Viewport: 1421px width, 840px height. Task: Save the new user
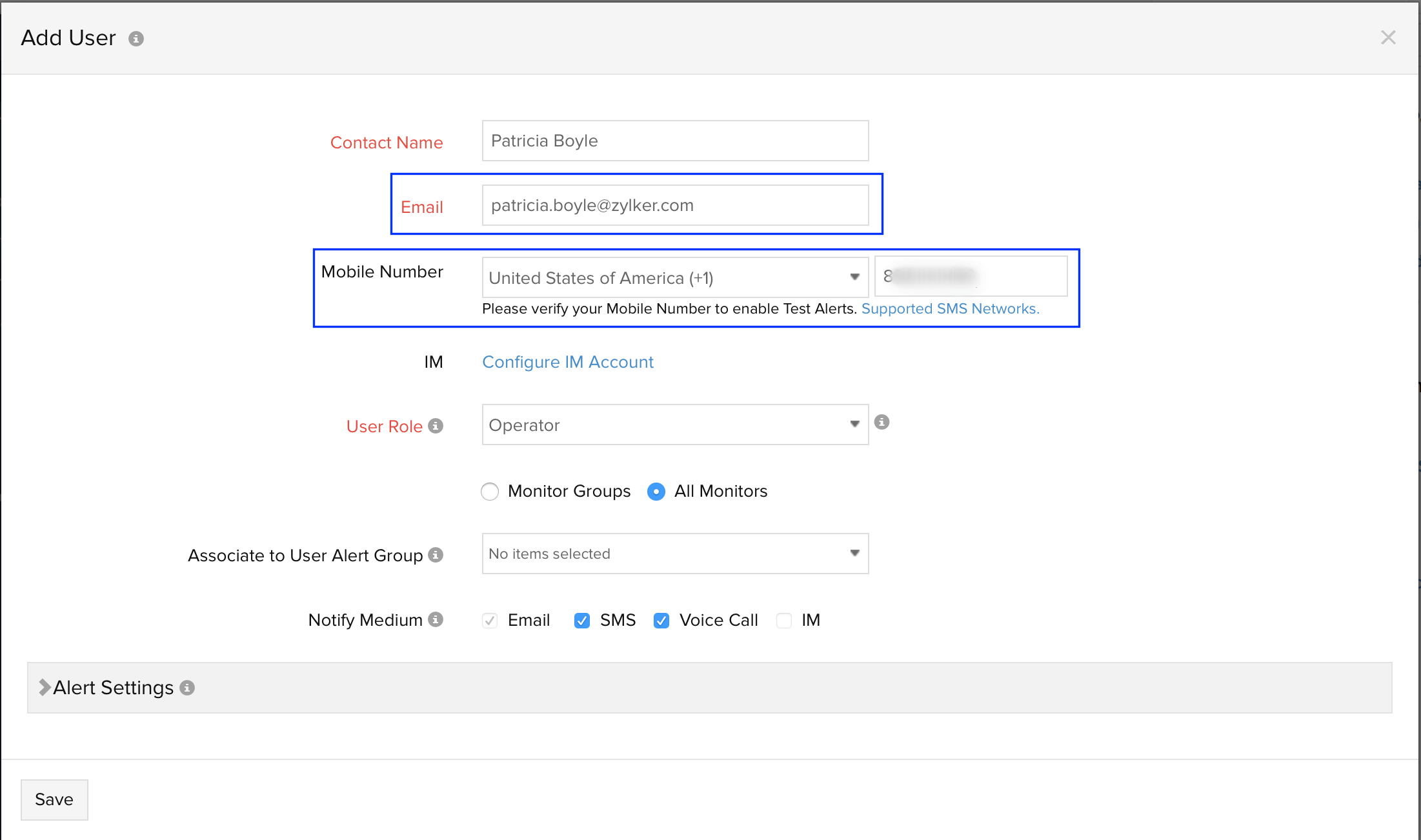pyautogui.click(x=54, y=799)
